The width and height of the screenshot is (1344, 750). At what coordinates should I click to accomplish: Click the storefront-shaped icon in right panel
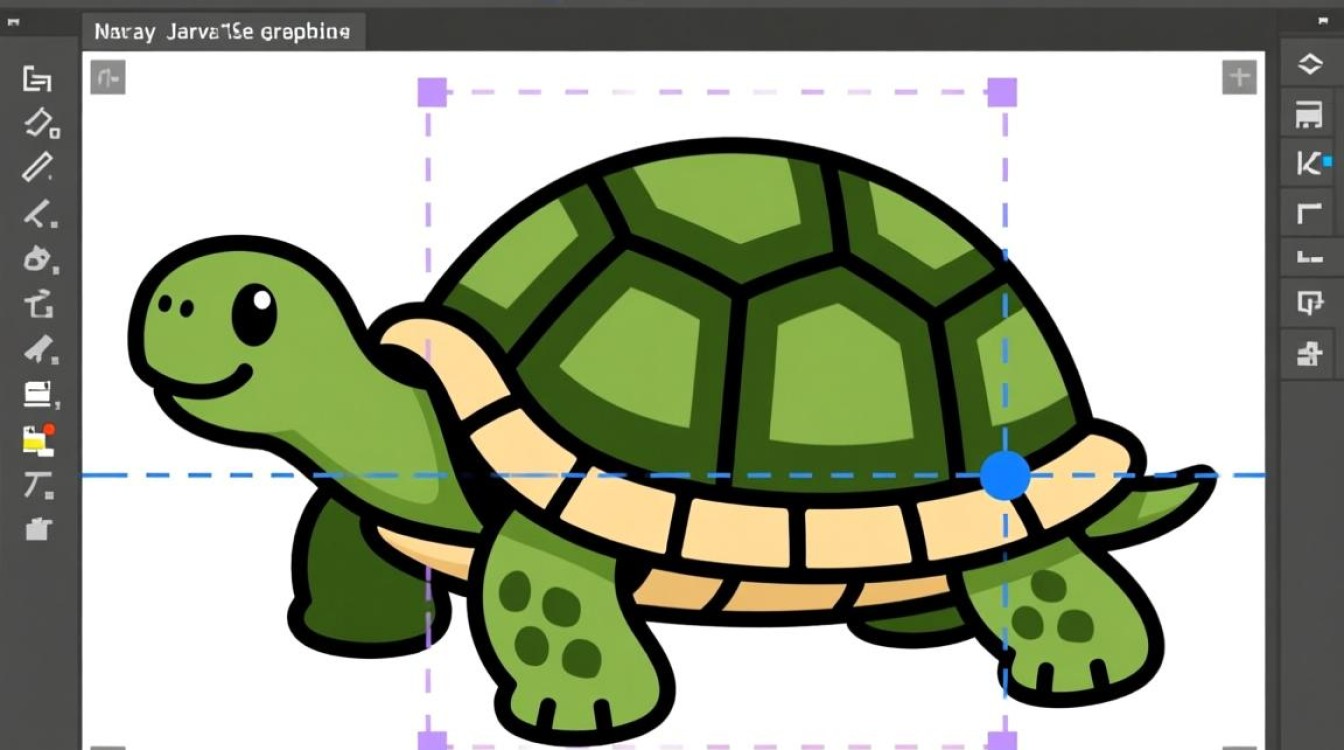1308,115
